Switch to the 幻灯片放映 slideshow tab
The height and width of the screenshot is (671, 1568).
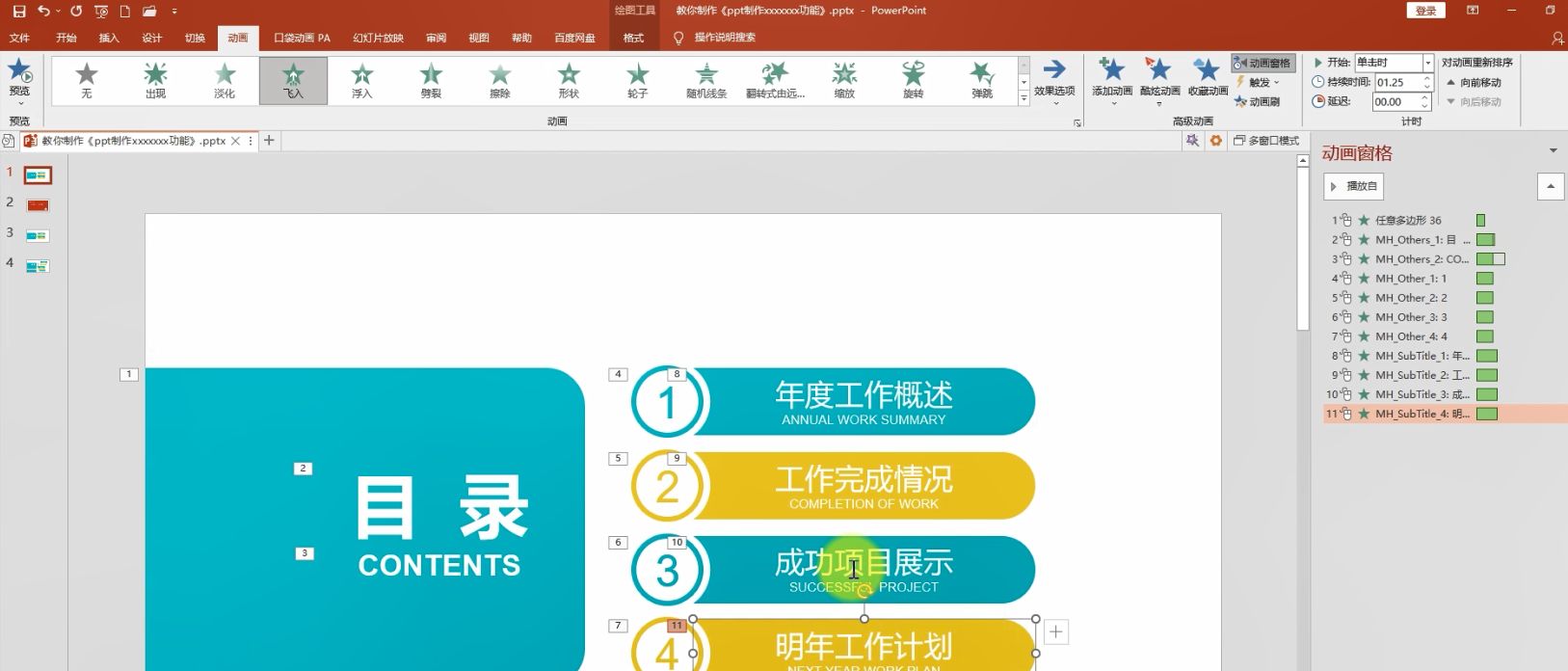pos(378,38)
